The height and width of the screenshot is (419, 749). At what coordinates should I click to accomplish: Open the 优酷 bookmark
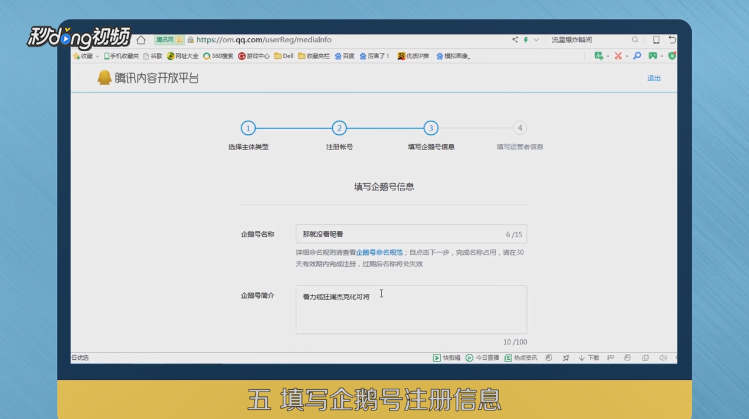pos(414,56)
